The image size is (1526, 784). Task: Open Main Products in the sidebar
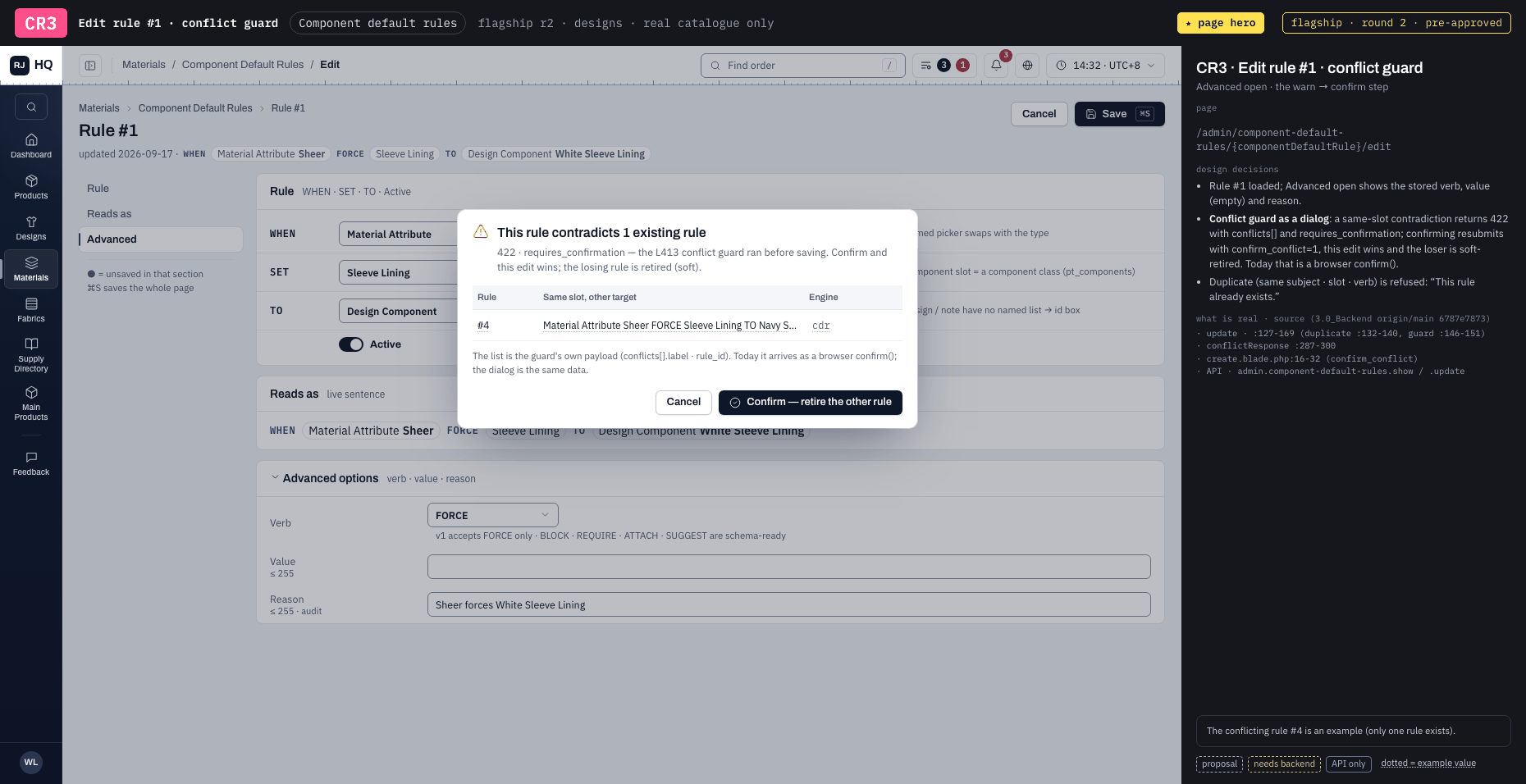[31, 403]
